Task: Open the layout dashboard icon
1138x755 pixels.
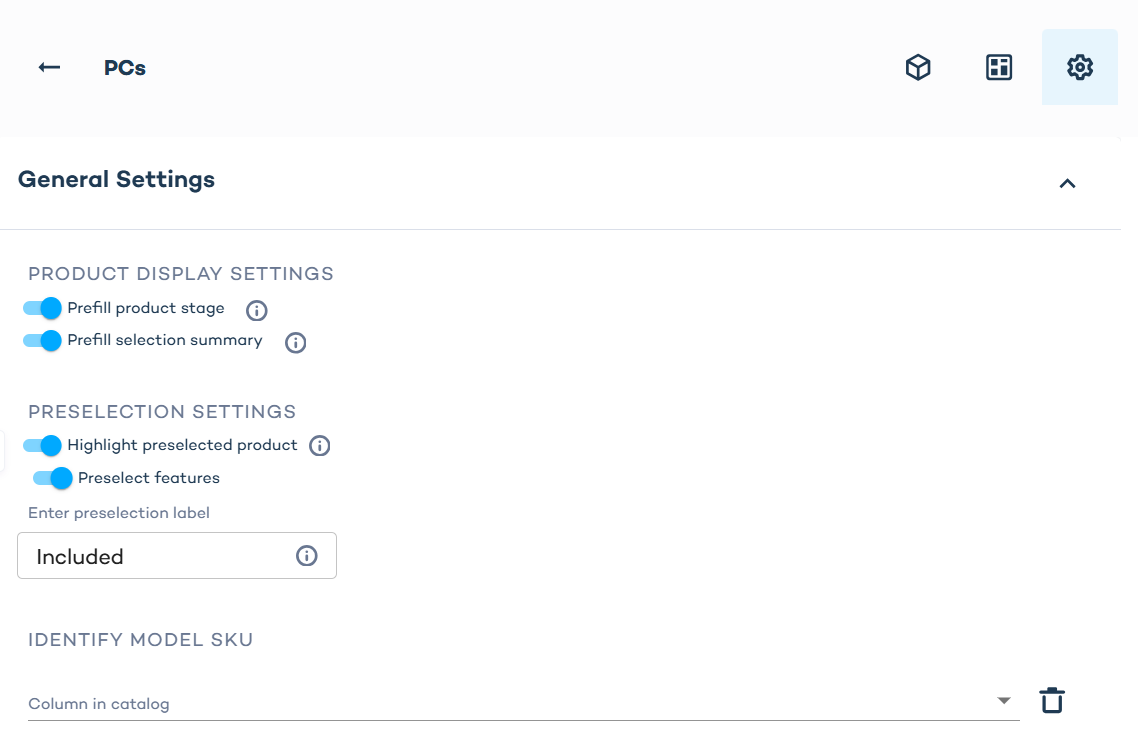Action: click(998, 67)
